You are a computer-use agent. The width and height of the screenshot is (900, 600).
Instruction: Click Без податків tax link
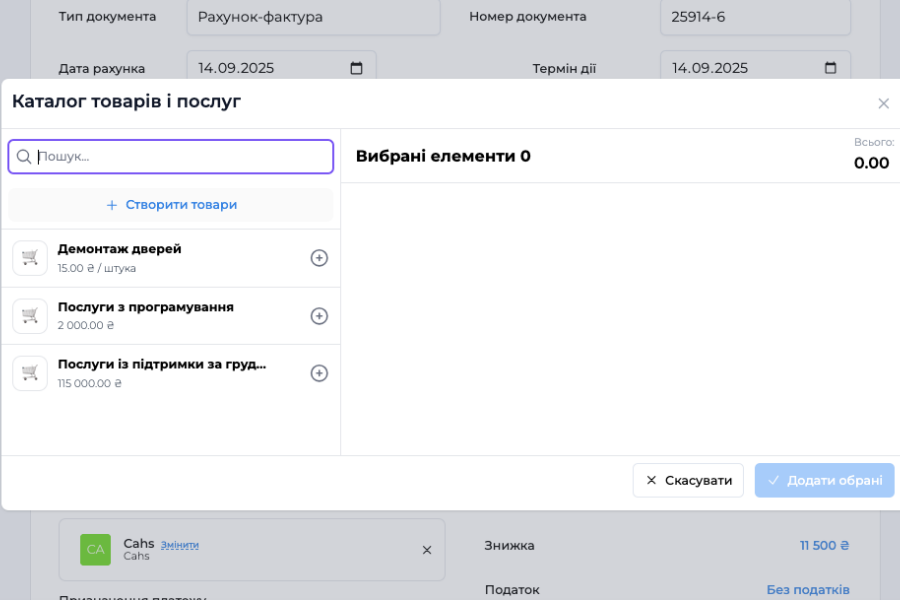click(808, 590)
